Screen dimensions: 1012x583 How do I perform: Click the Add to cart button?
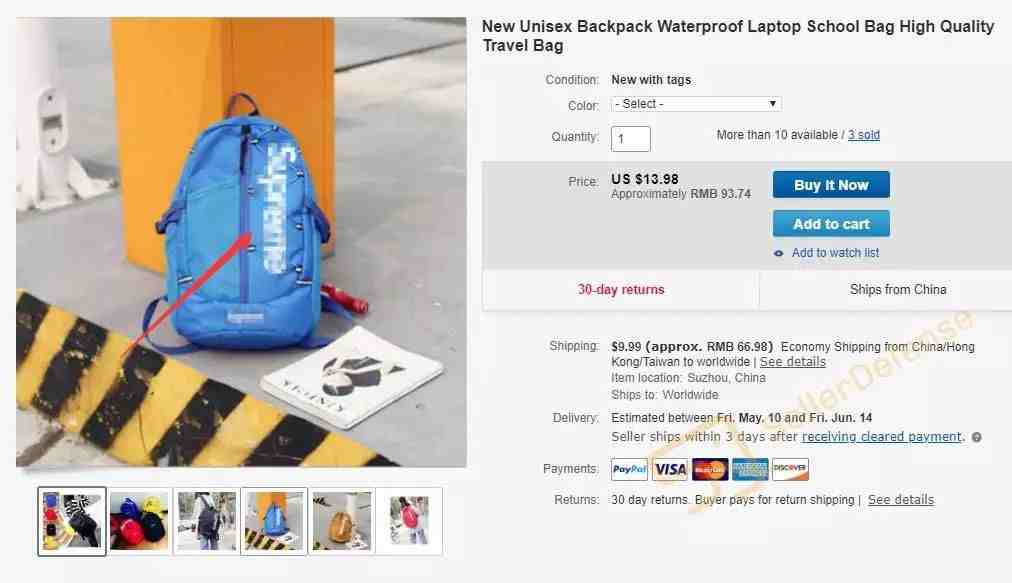coord(831,223)
